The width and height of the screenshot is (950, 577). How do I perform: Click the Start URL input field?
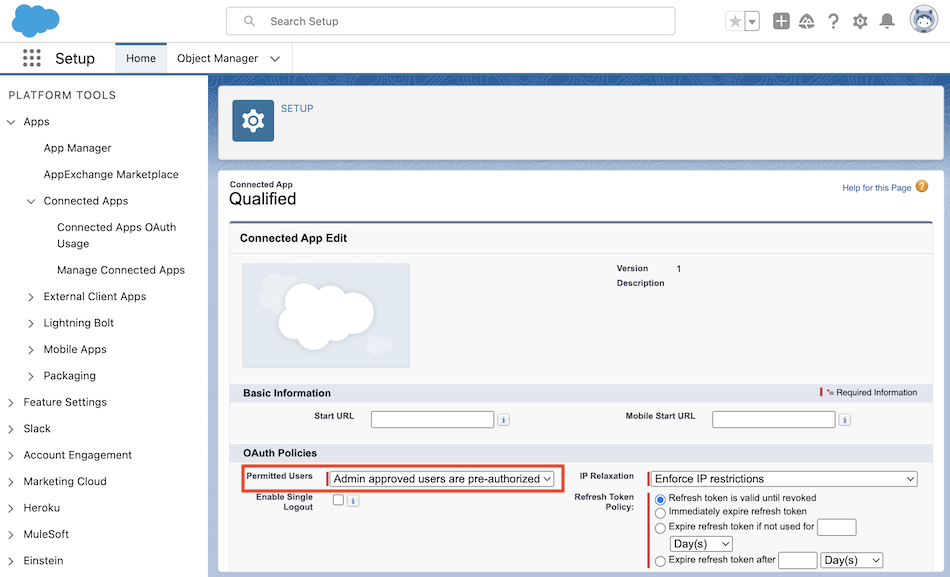pos(433,419)
